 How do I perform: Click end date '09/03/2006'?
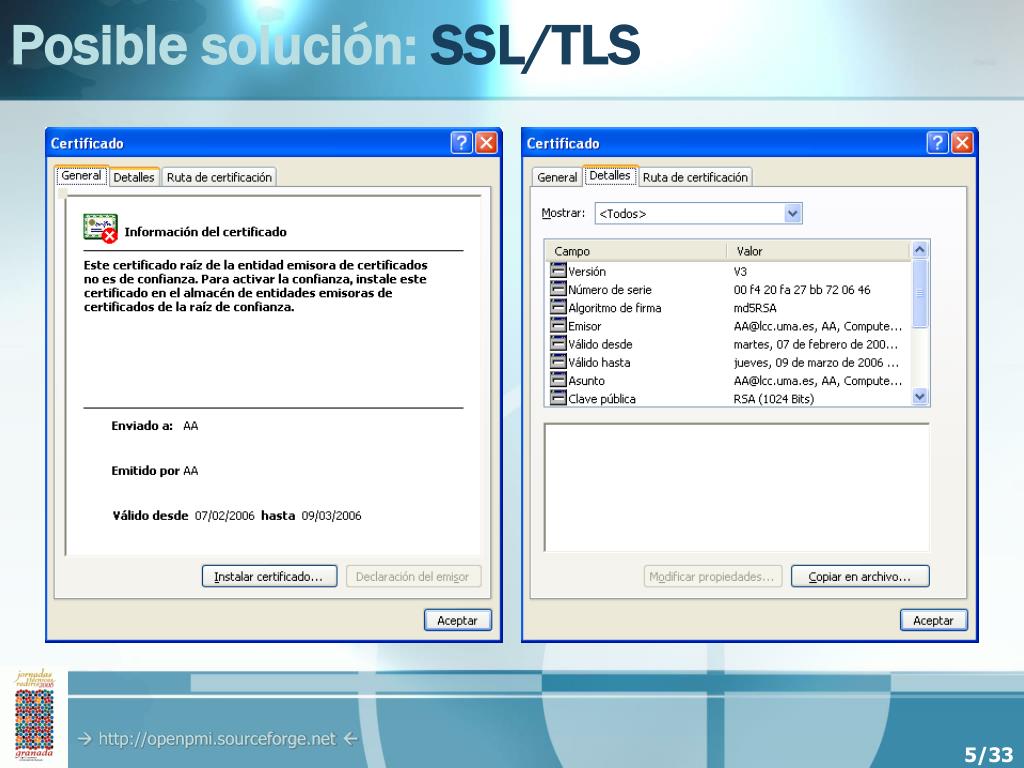coord(331,516)
